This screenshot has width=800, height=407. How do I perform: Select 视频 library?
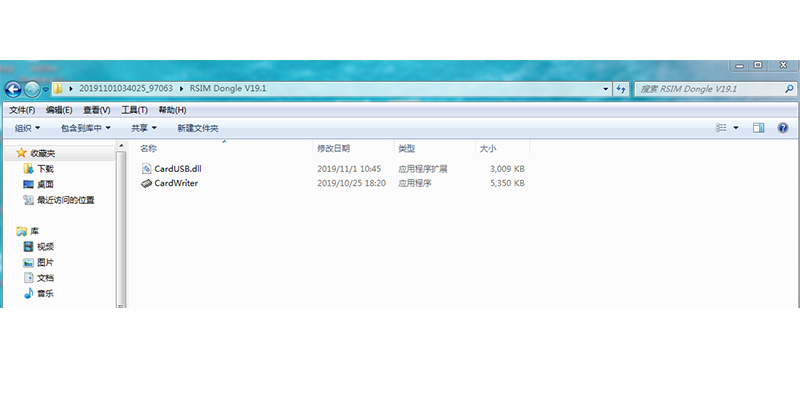(x=45, y=247)
